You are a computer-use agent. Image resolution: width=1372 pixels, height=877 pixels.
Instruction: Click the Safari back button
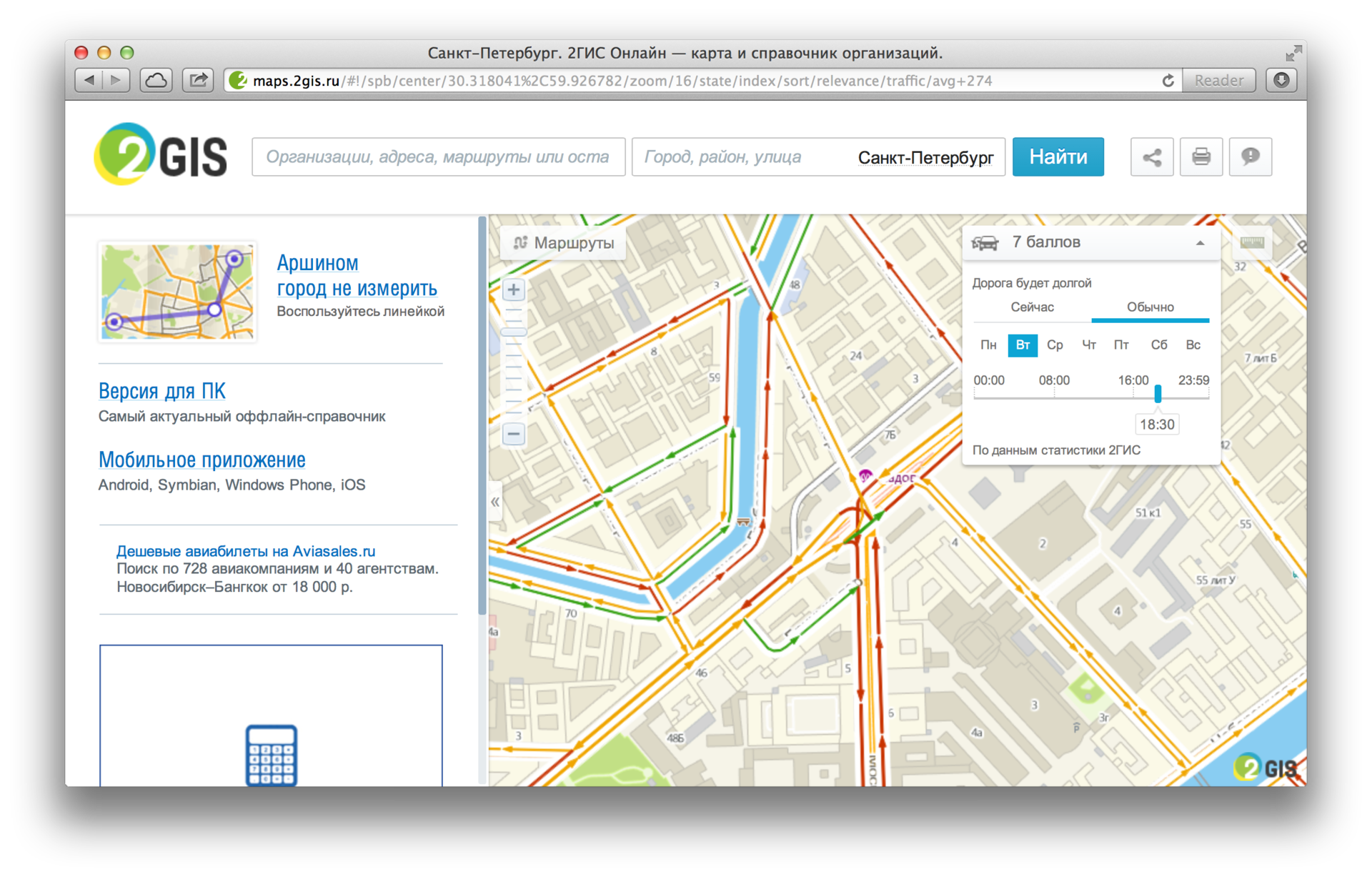pos(89,80)
